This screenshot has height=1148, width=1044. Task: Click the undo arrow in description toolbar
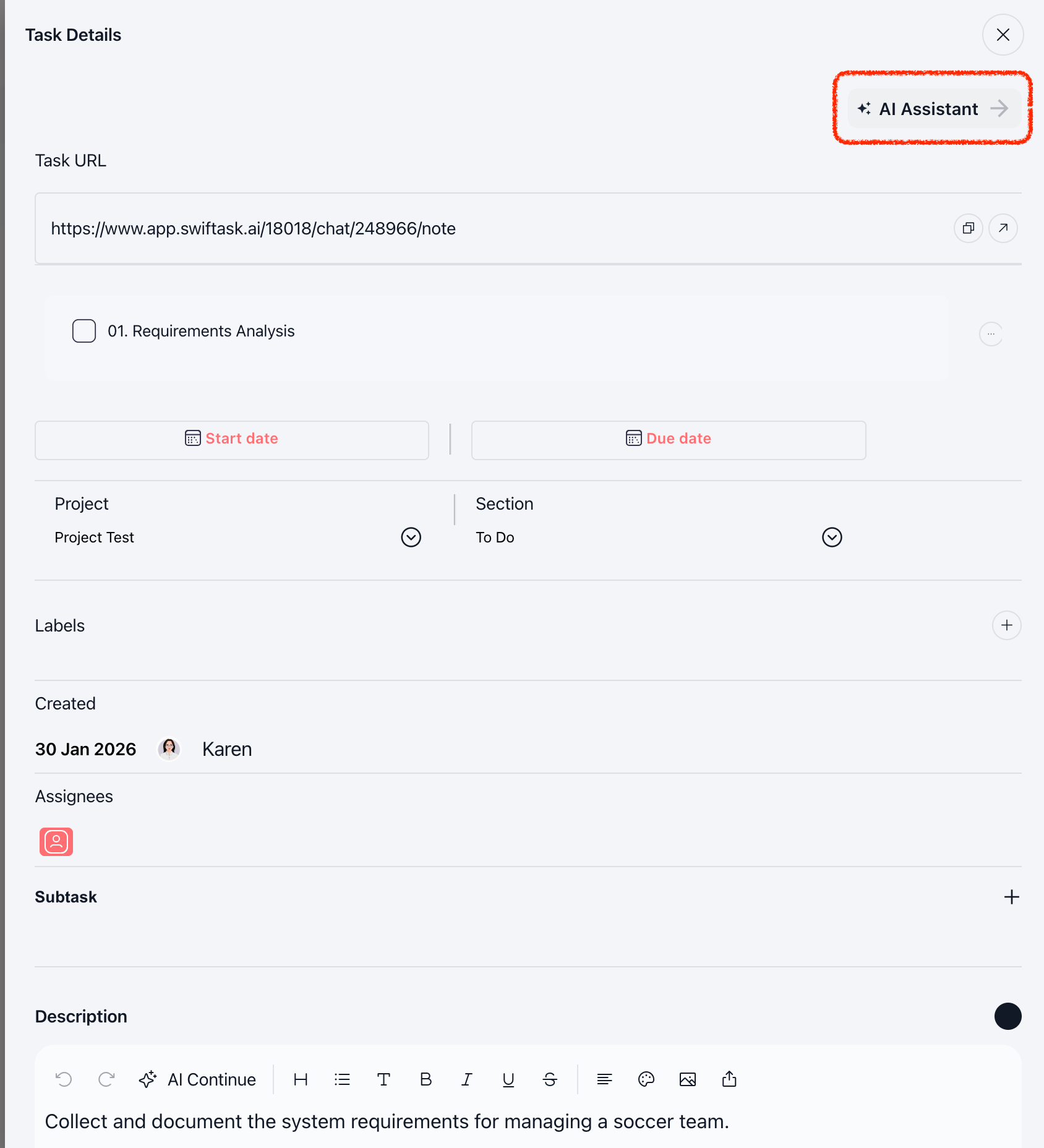pyautogui.click(x=64, y=1079)
